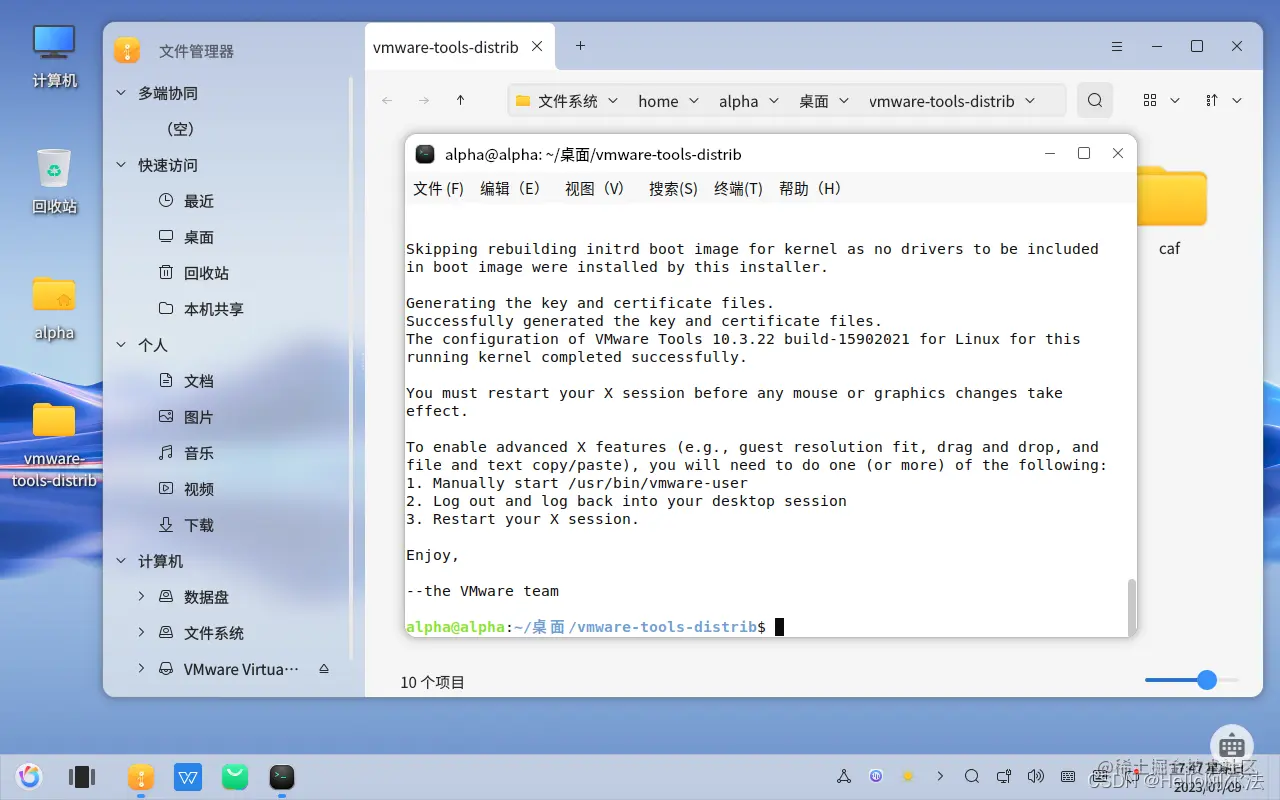The width and height of the screenshot is (1280, 800).
Task: Go back in file manager
Action: tap(388, 100)
